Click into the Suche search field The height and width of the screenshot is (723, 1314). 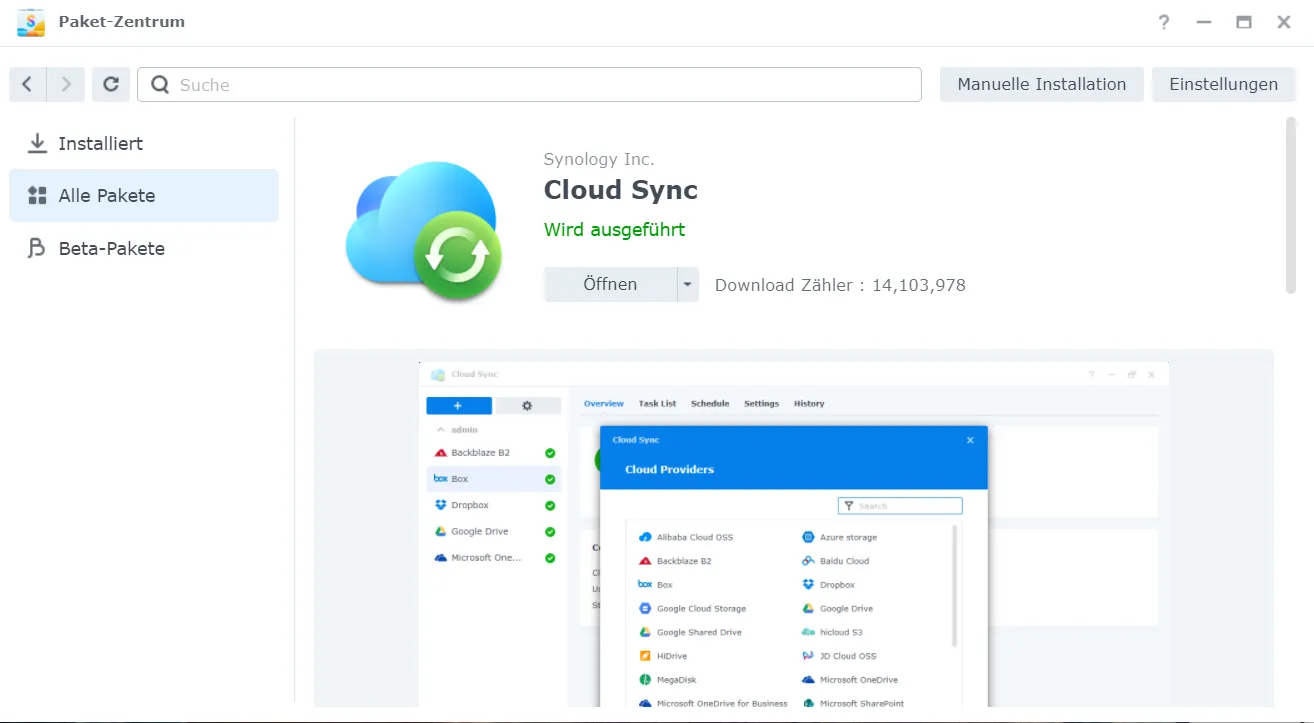[x=529, y=85]
